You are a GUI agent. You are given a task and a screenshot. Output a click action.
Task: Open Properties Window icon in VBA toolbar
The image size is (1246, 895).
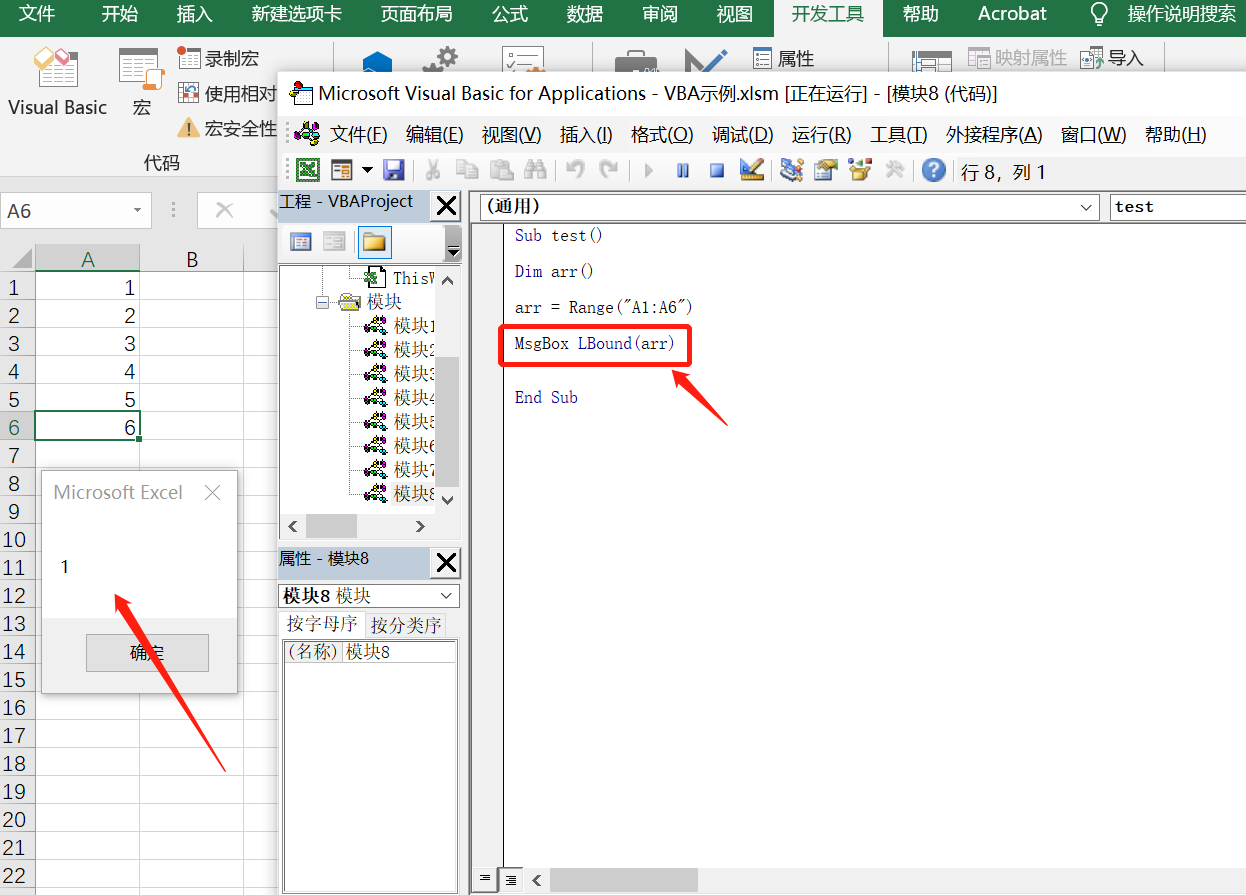(x=825, y=170)
